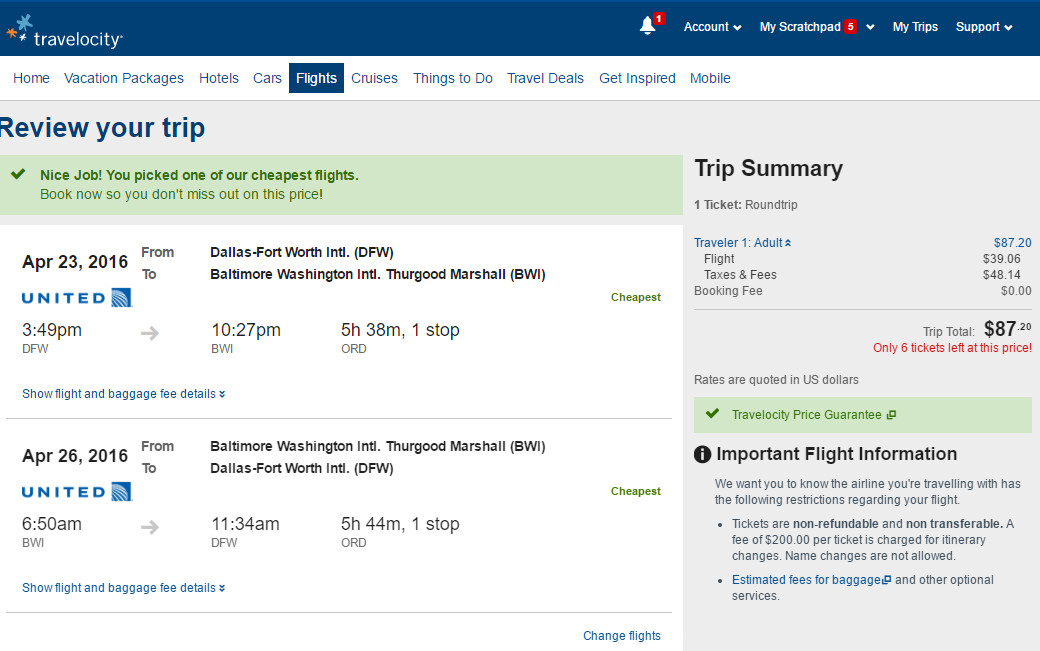The image size is (1040, 651).
Task: Go to the Vacation Packages tab
Action: 124,78
